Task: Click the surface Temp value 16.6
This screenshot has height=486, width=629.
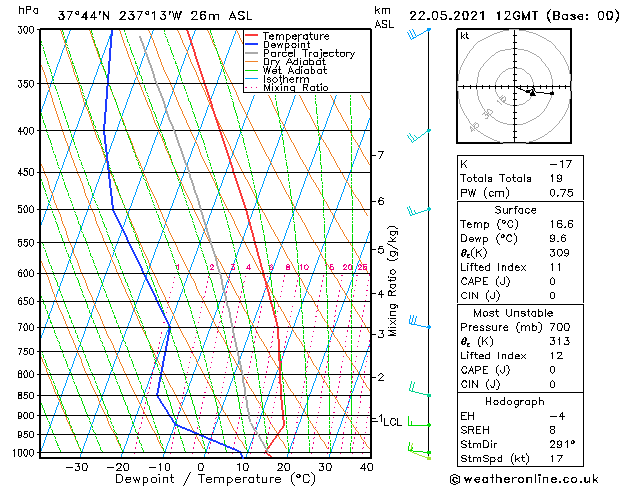Action: point(562,224)
